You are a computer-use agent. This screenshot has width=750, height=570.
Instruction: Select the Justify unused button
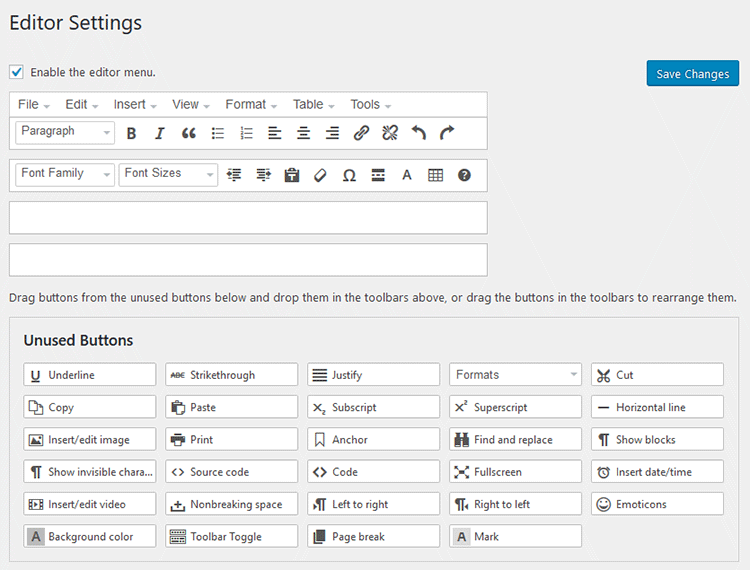pyautogui.click(x=374, y=374)
